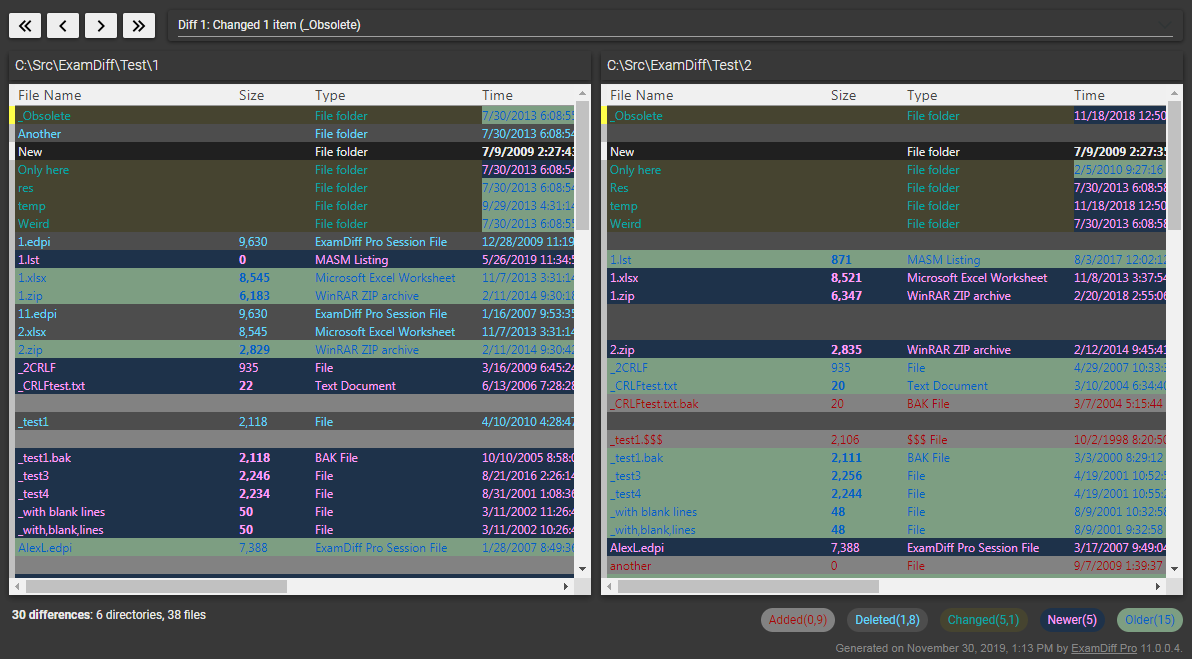Toggle the Older(15) filter
1192x659 pixels.
click(x=1149, y=620)
